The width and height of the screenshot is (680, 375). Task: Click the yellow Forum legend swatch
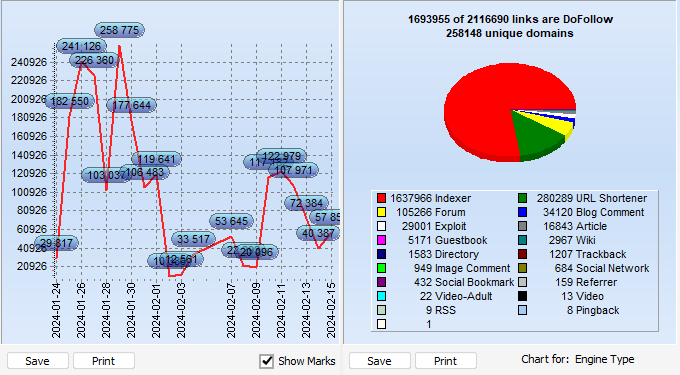(381, 212)
